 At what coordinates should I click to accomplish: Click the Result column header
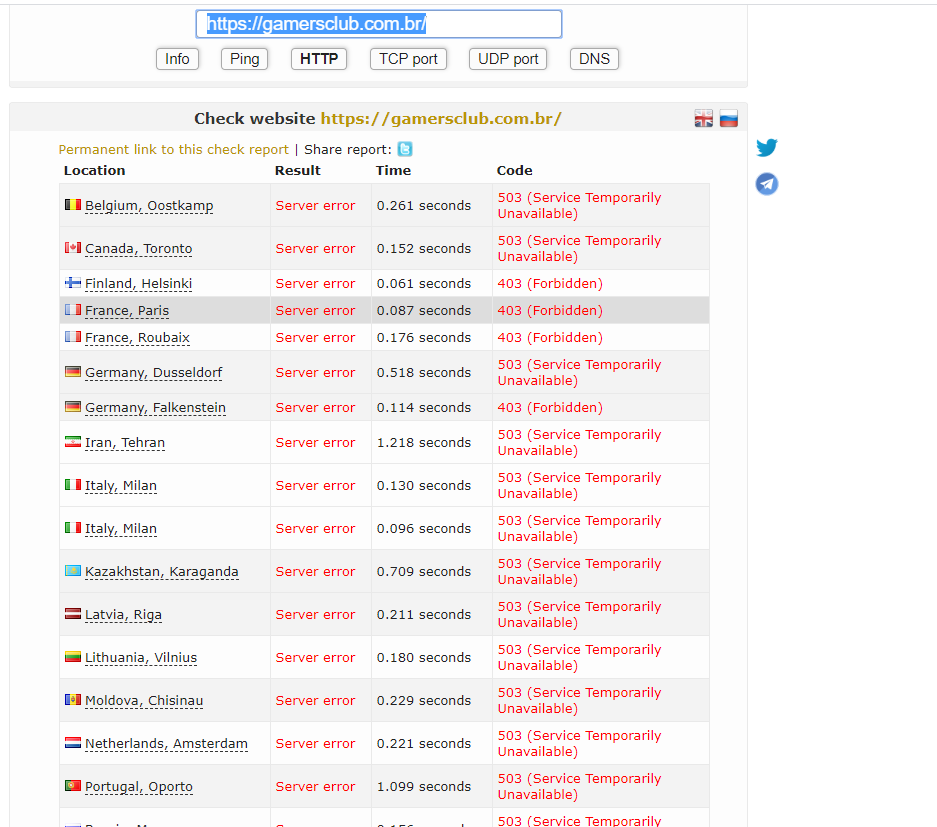298,170
